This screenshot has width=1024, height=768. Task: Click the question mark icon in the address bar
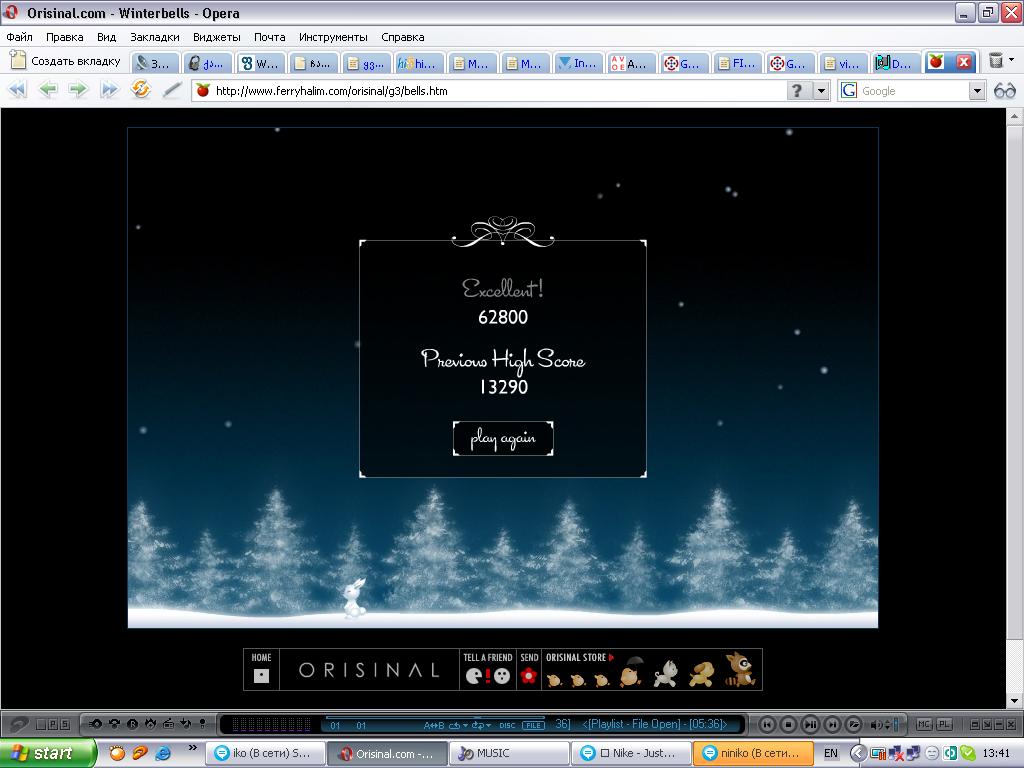[x=797, y=91]
